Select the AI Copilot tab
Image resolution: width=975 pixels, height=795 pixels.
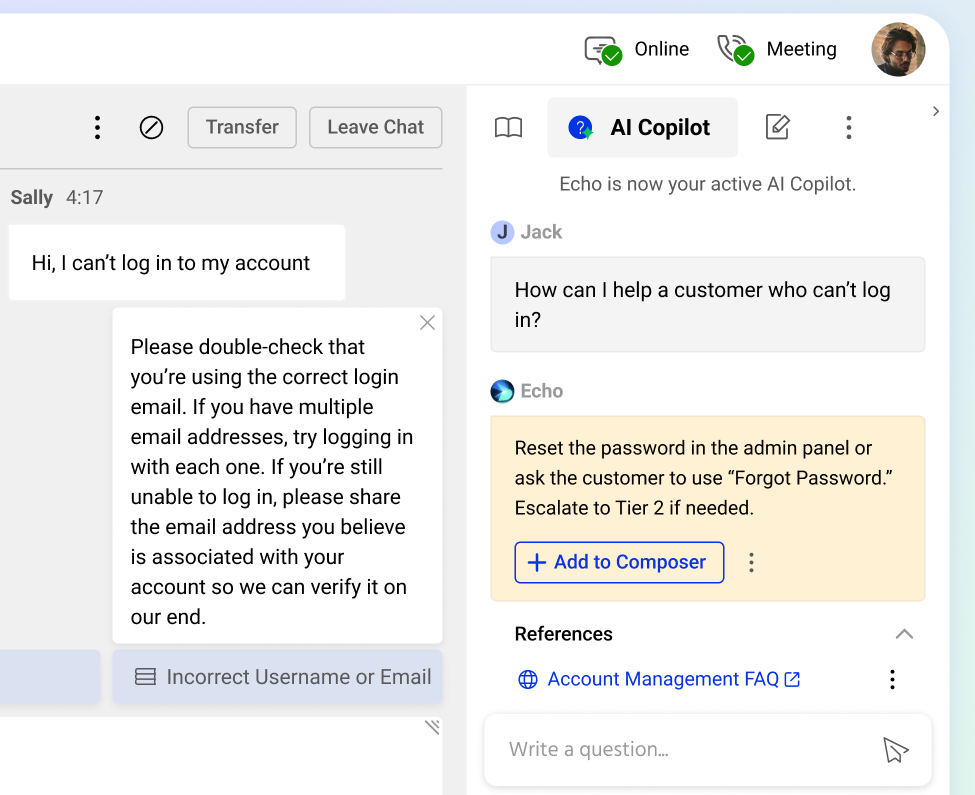[x=642, y=127]
